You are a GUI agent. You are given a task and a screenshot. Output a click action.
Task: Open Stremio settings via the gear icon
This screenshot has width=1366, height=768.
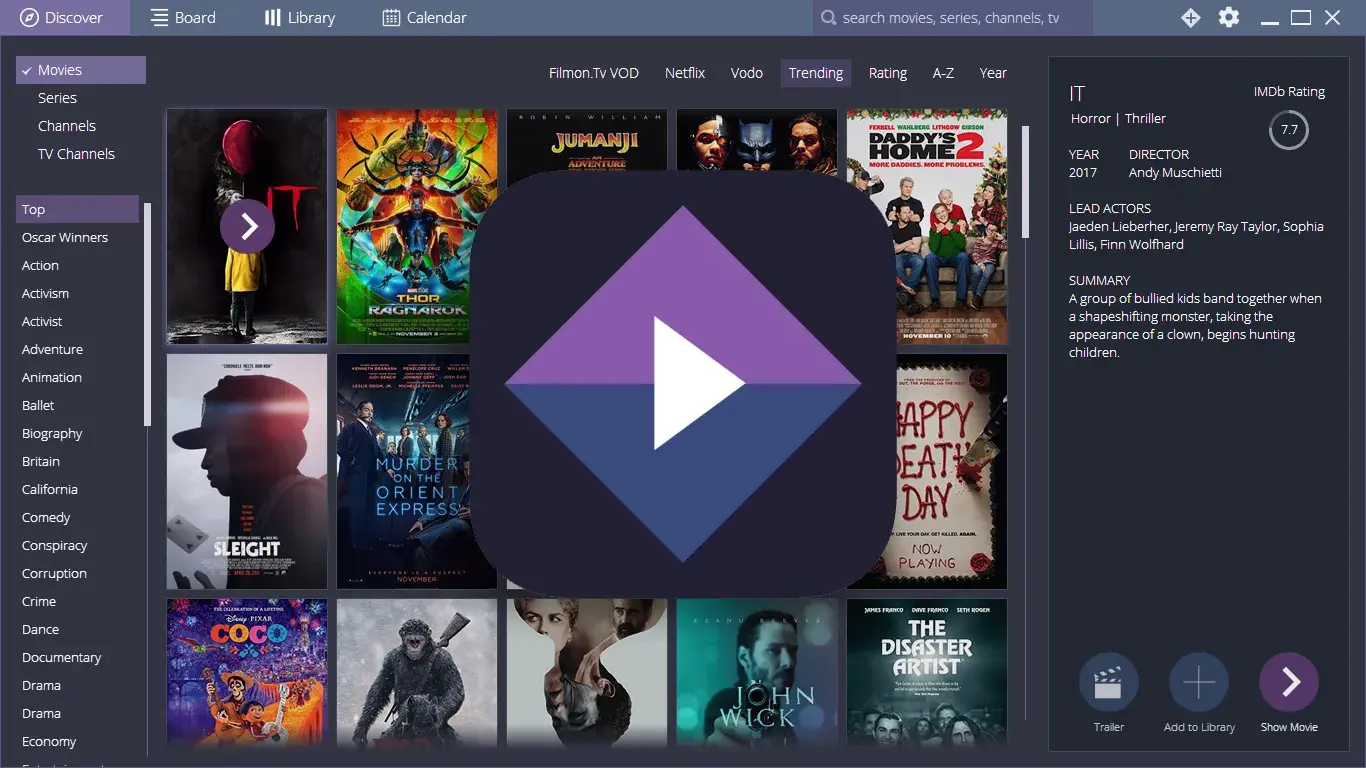(1229, 17)
